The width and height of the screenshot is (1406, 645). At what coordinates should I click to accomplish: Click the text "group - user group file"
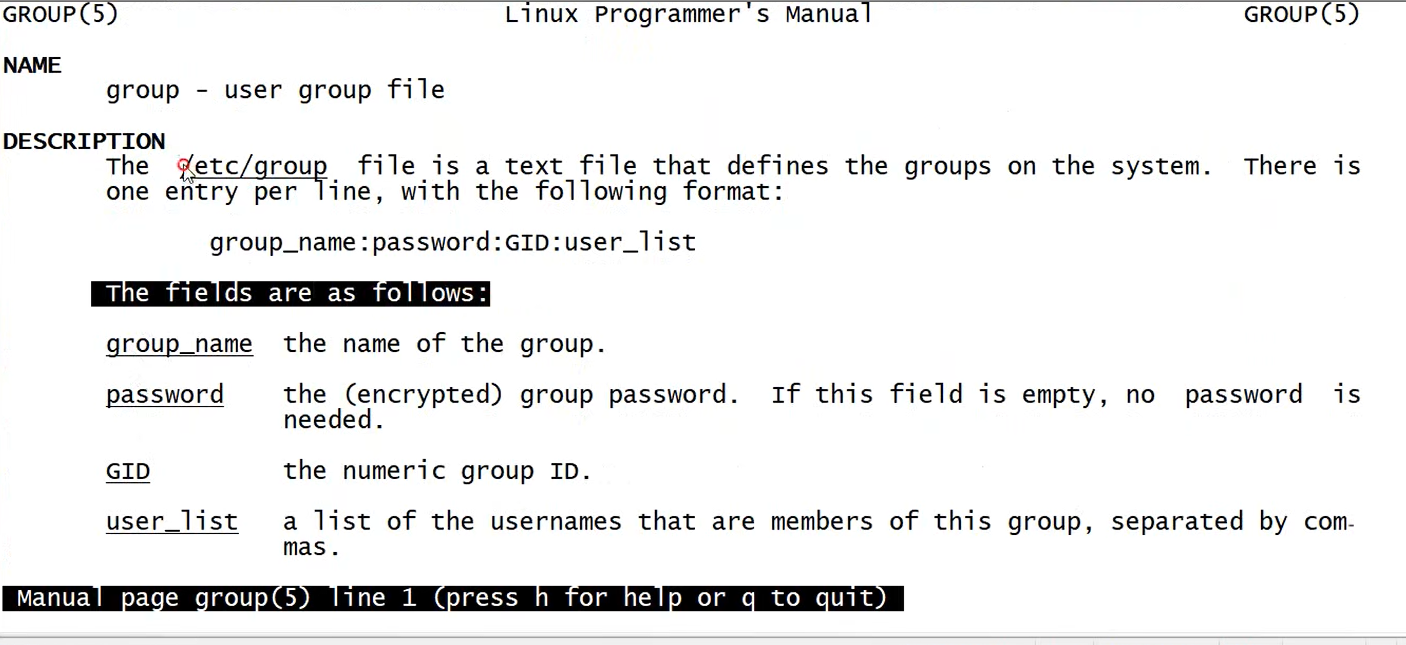(275, 90)
